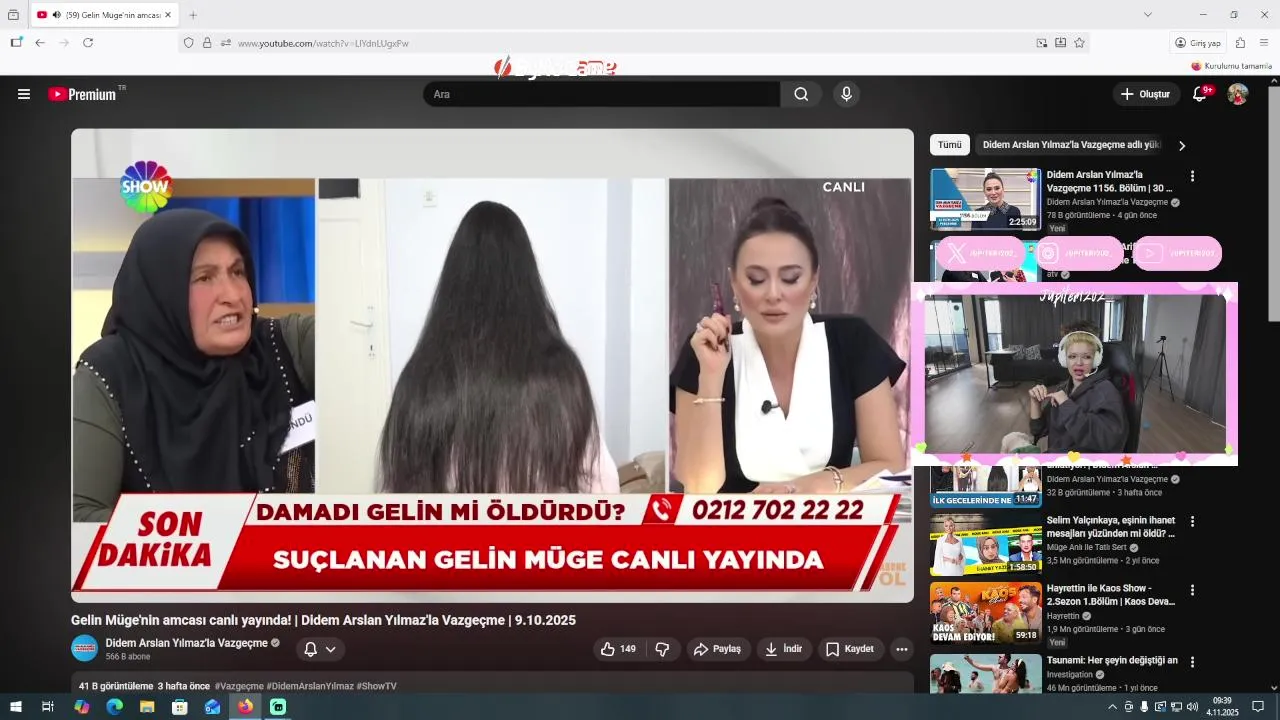The image size is (1280, 720).
Task: List all tabs with the chevron
Action: click(x=1148, y=15)
